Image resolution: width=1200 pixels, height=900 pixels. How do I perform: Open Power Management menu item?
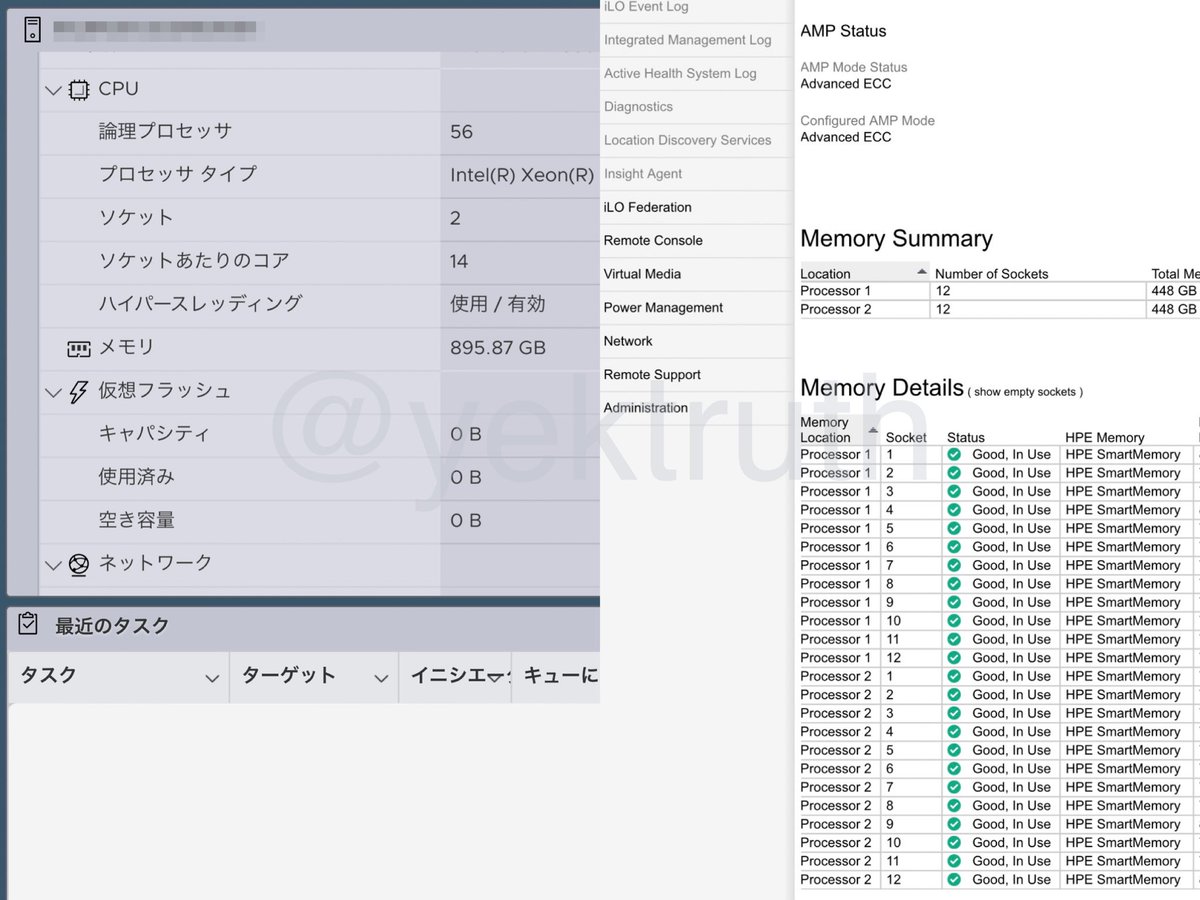pos(663,308)
